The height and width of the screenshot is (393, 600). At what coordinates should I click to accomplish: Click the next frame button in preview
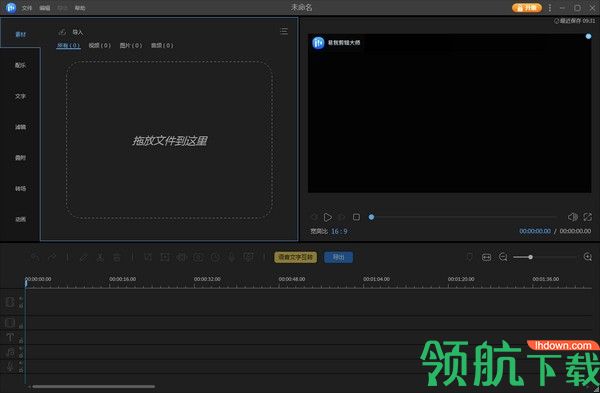[342, 217]
